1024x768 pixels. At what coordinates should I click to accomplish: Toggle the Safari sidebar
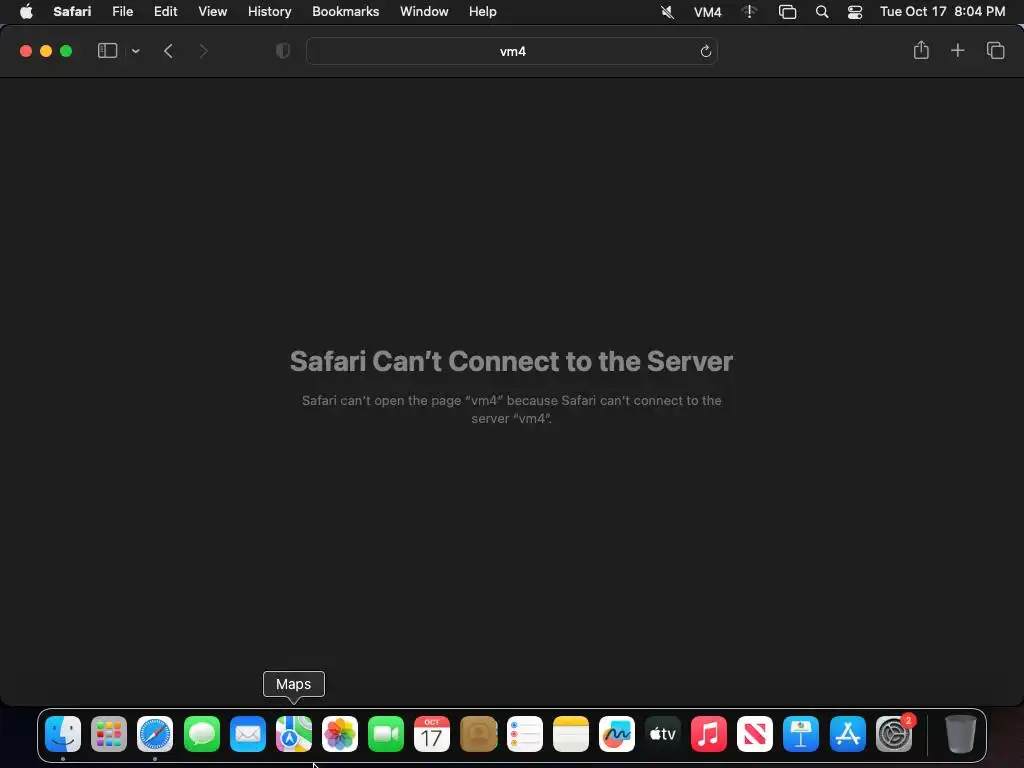[x=107, y=51]
